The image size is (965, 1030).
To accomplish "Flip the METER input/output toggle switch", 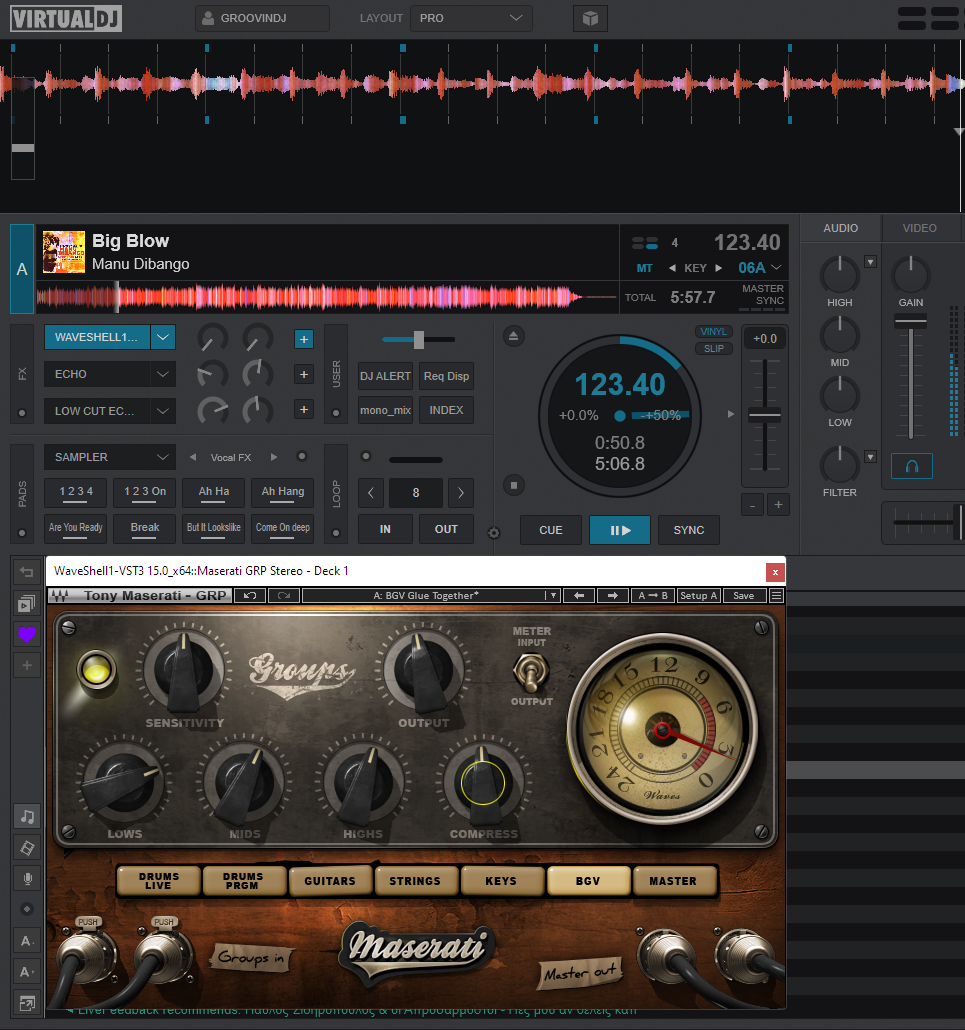I will [x=531, y=672].
